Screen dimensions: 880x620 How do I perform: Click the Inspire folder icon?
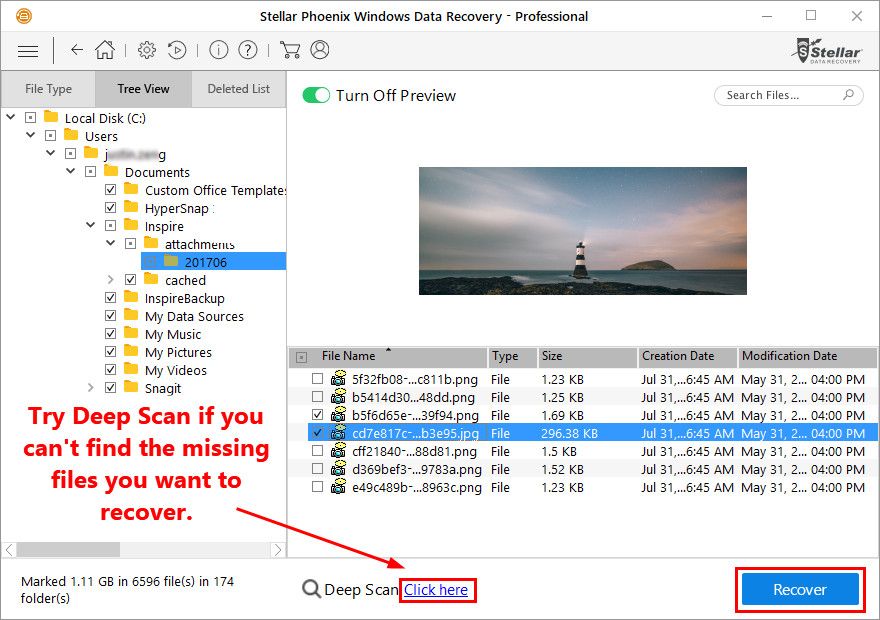click(131, 224)
